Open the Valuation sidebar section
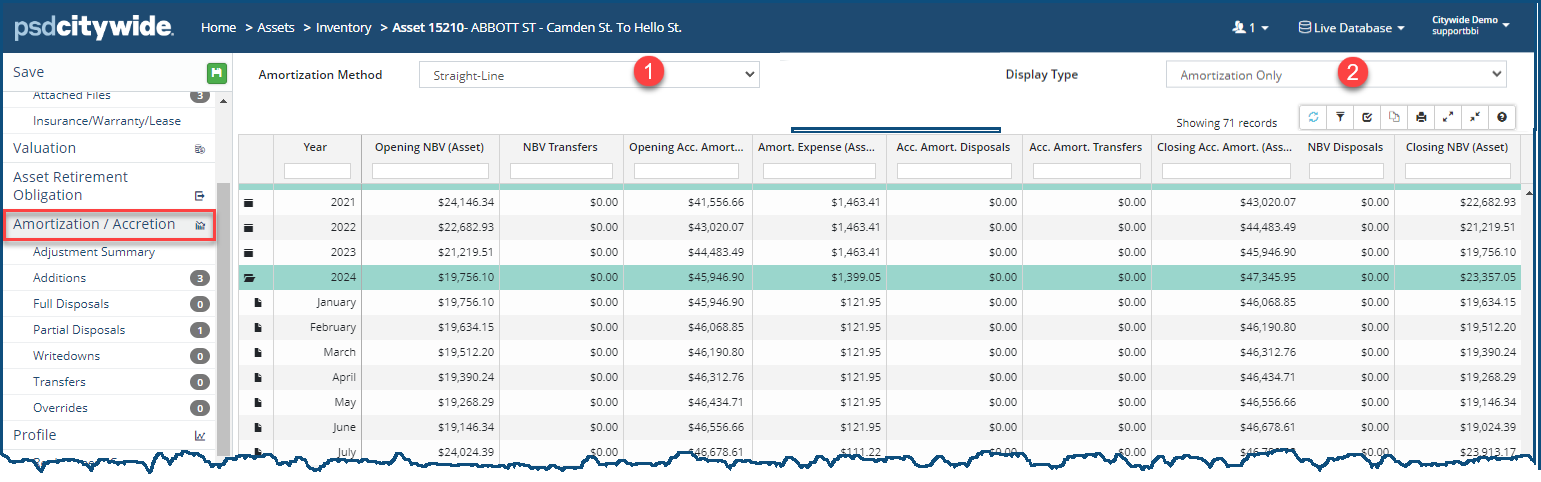This screenshot has height=482, width=1541. pyautogui.click(x=44, y=148)
